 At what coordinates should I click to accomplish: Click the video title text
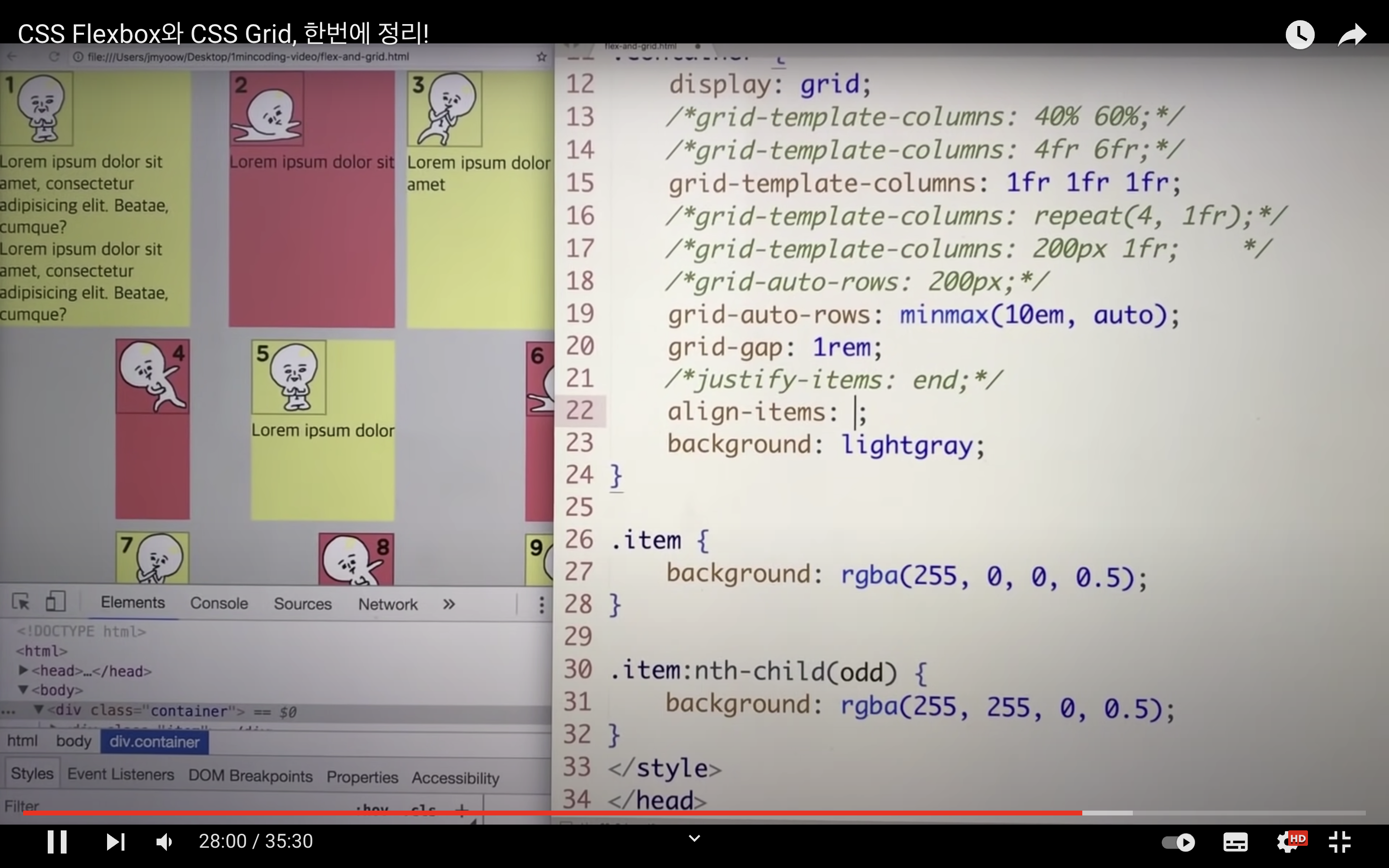pyautogui.click(x=223, y=33)
